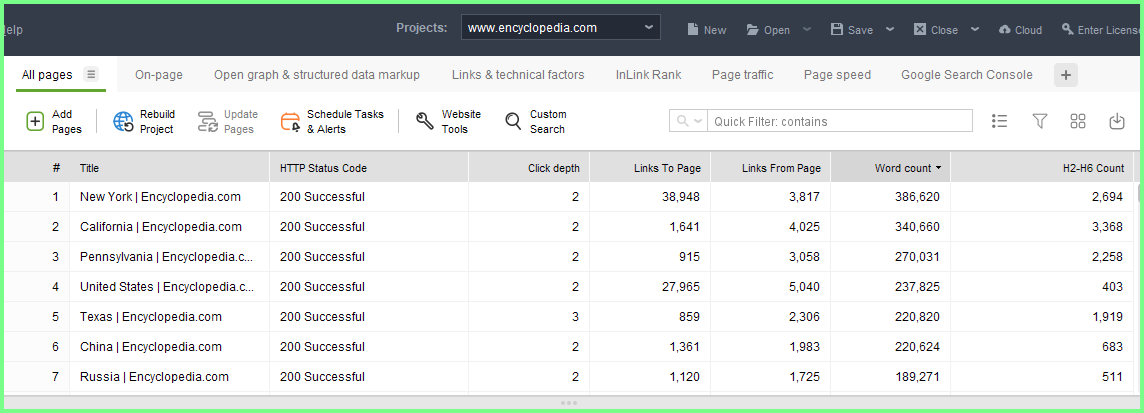This screenshot has height=413, width=1144.
Task: Expand the Close dropdown arrow
Action: point(975,29)
